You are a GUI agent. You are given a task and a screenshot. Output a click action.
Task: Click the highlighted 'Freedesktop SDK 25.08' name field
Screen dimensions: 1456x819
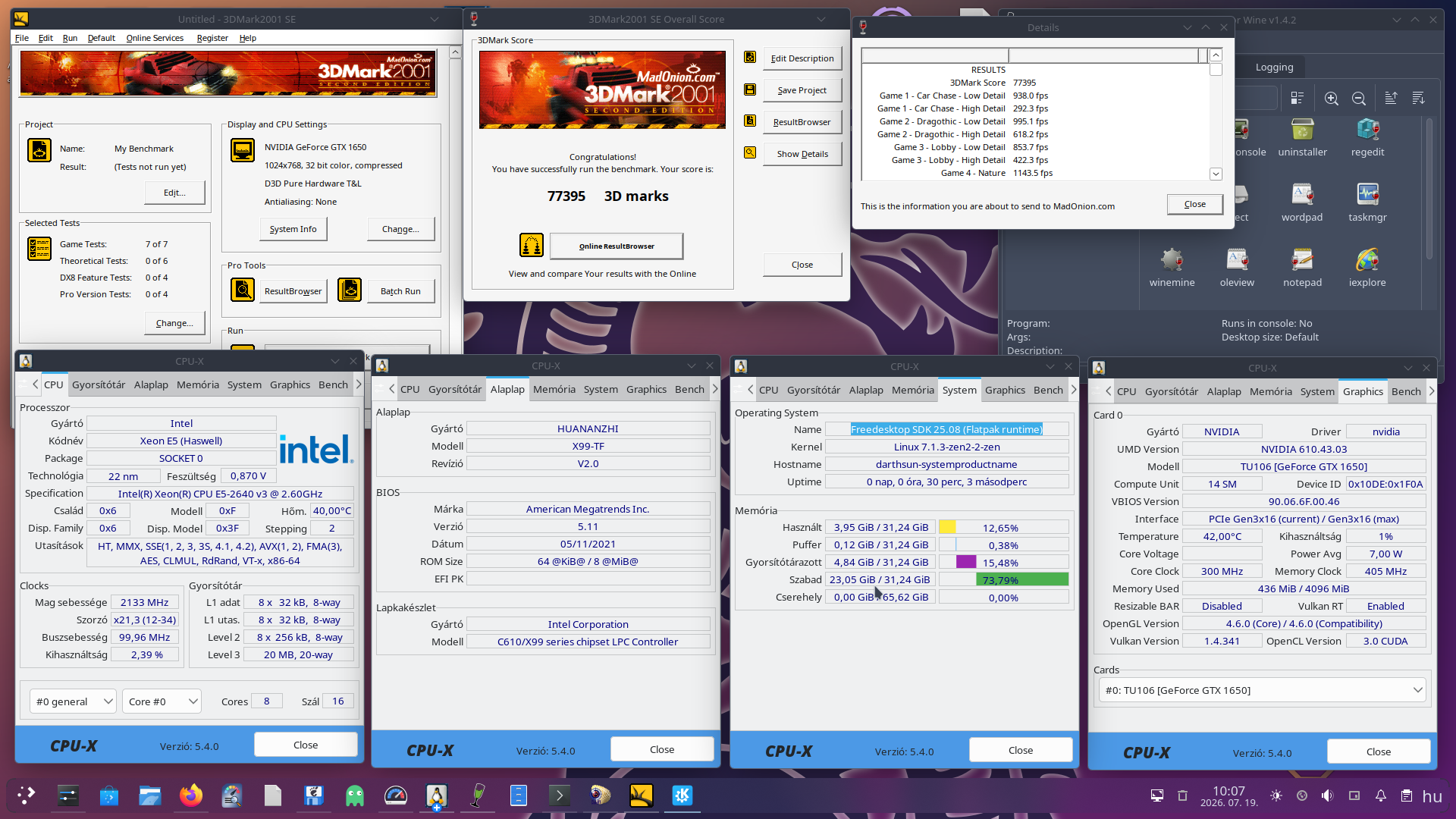[x=946, y=429]
